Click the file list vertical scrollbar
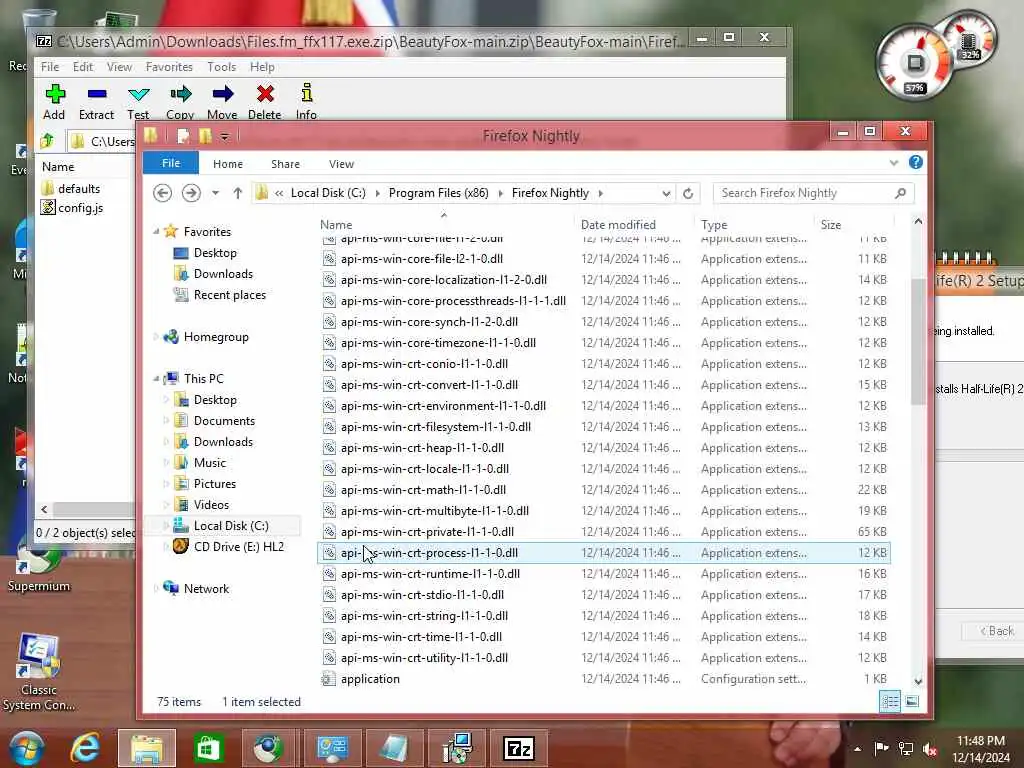Image resolution: width=1024 pixels, height=768 pixels. tap(918, 340)
